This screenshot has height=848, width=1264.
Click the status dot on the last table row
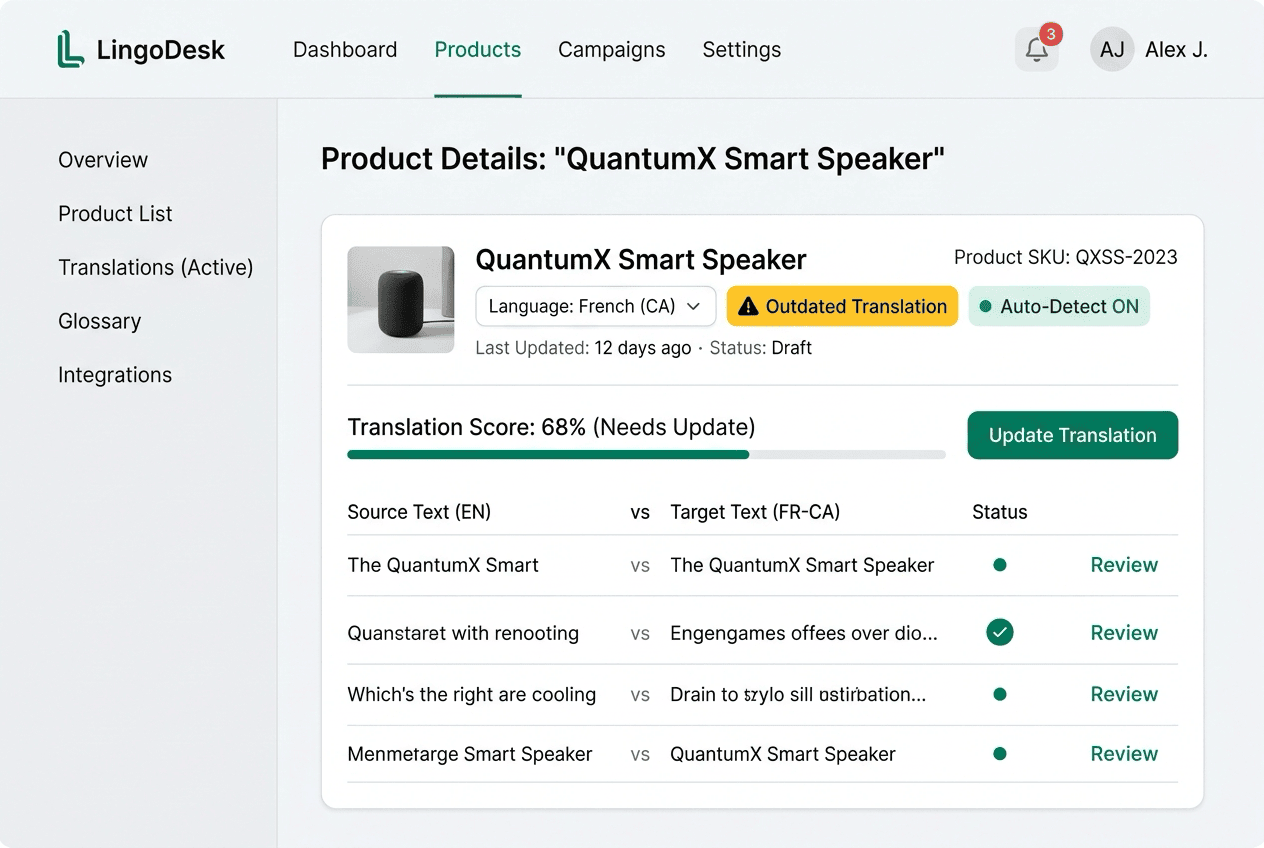click(999, 754)
